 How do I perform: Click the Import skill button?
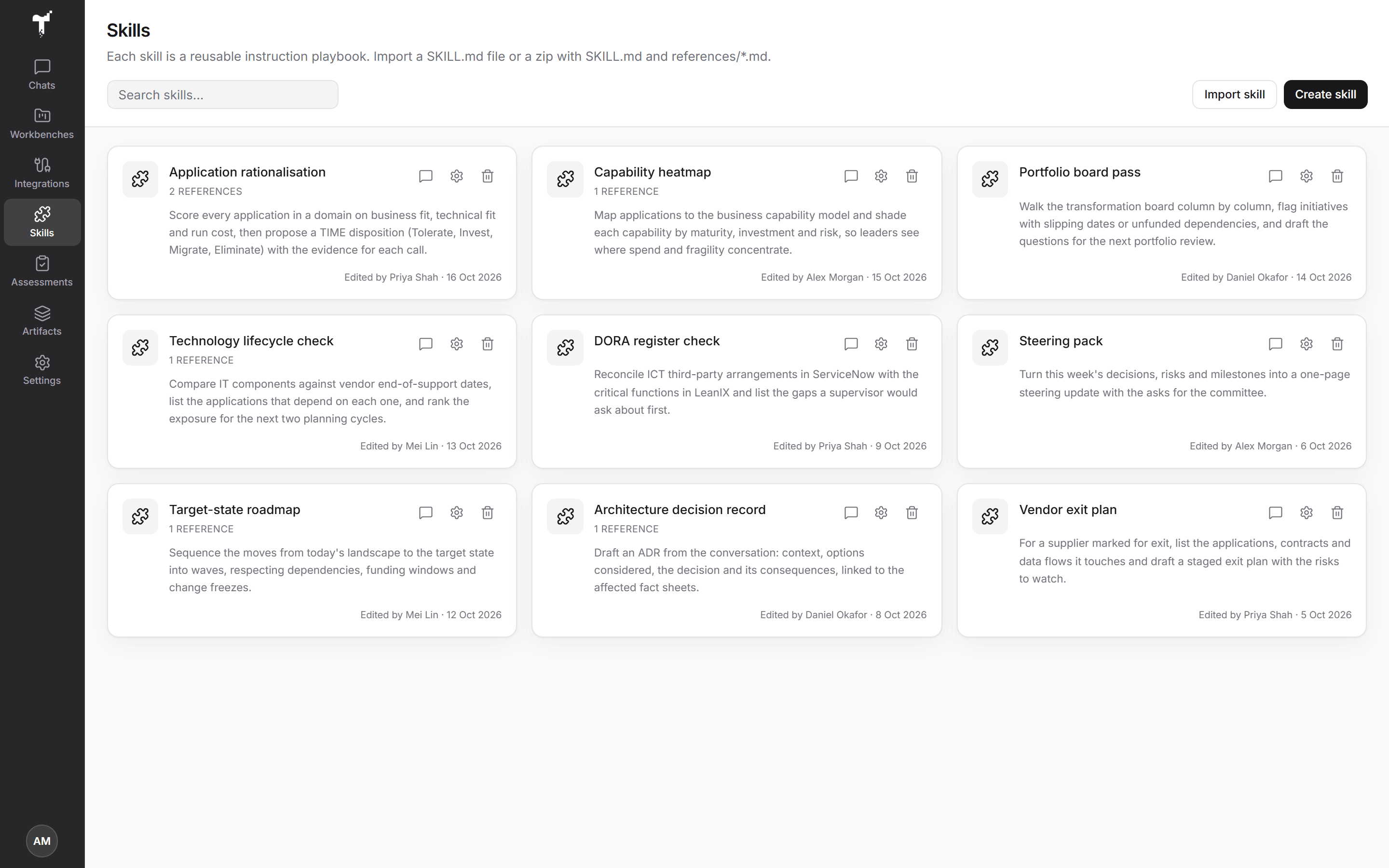coord(1234,94)
